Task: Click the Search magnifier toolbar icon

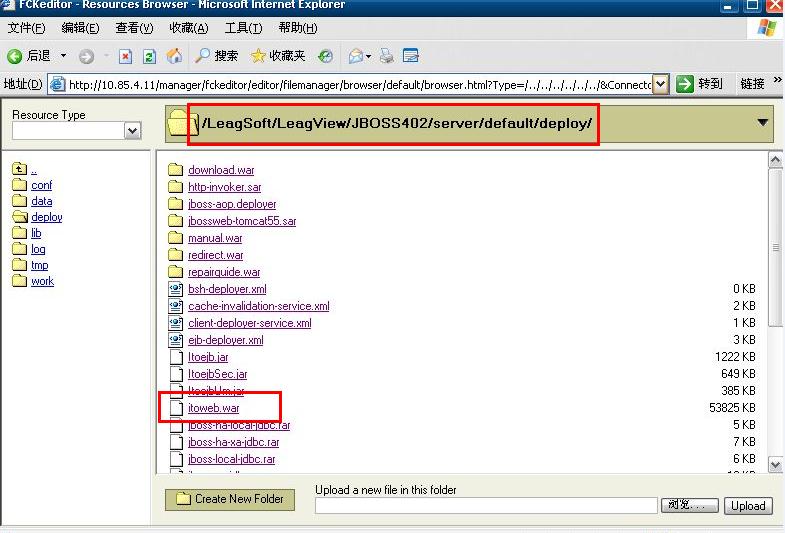Action: [202, 56]
